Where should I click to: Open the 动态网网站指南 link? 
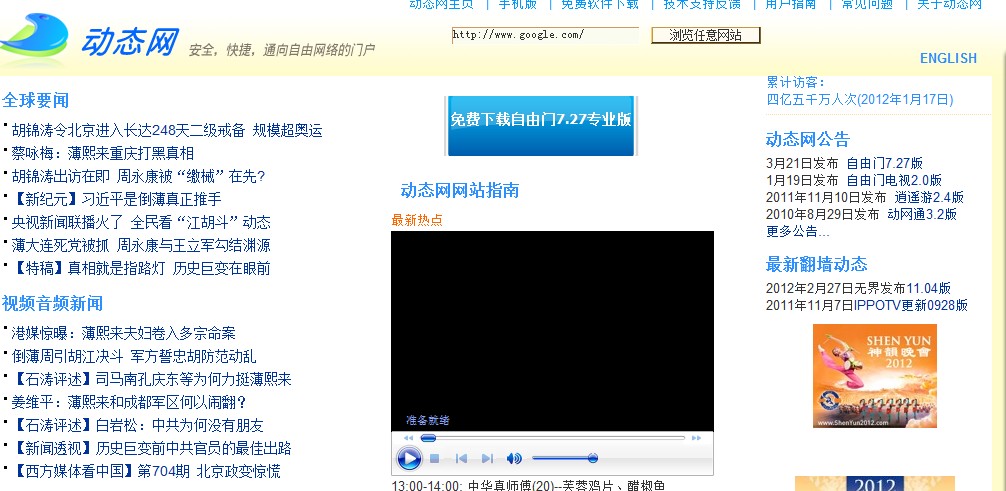(459, 190)
